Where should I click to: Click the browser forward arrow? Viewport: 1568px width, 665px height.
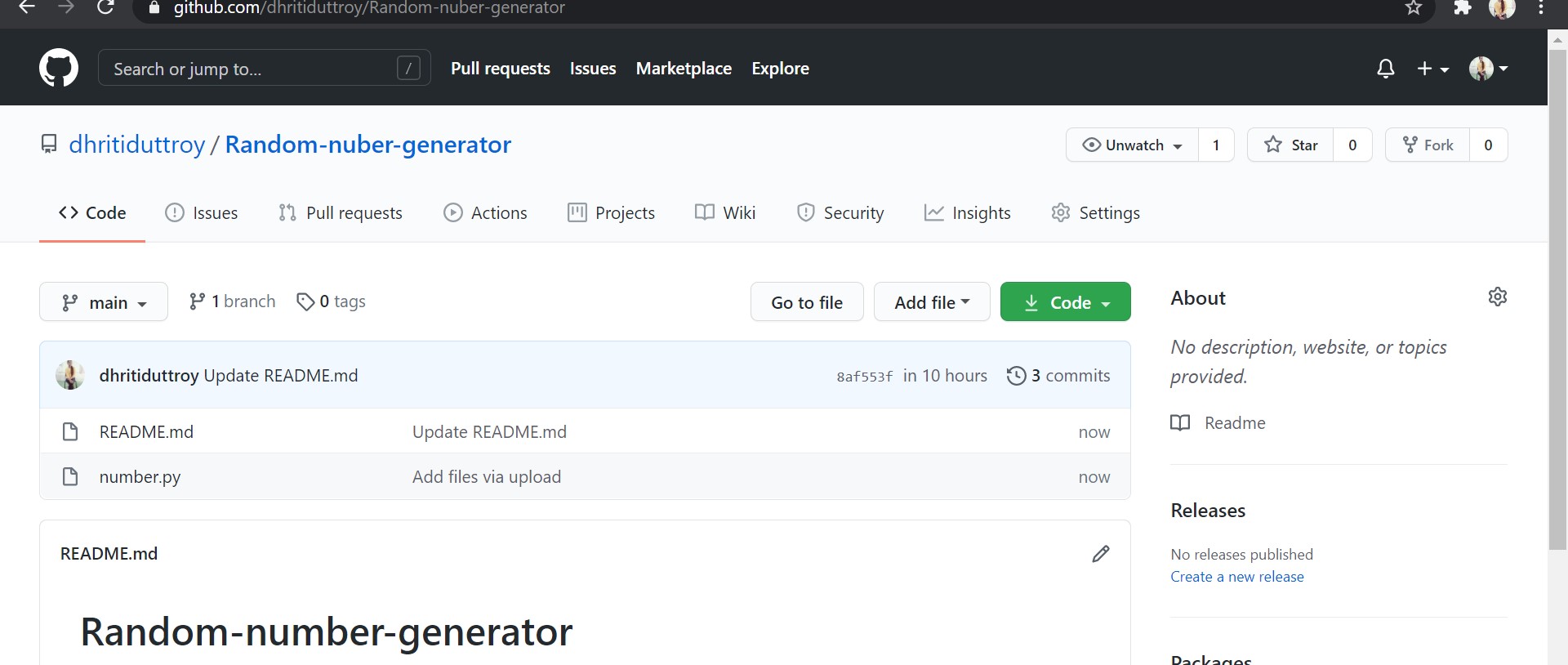coord(66,7)
